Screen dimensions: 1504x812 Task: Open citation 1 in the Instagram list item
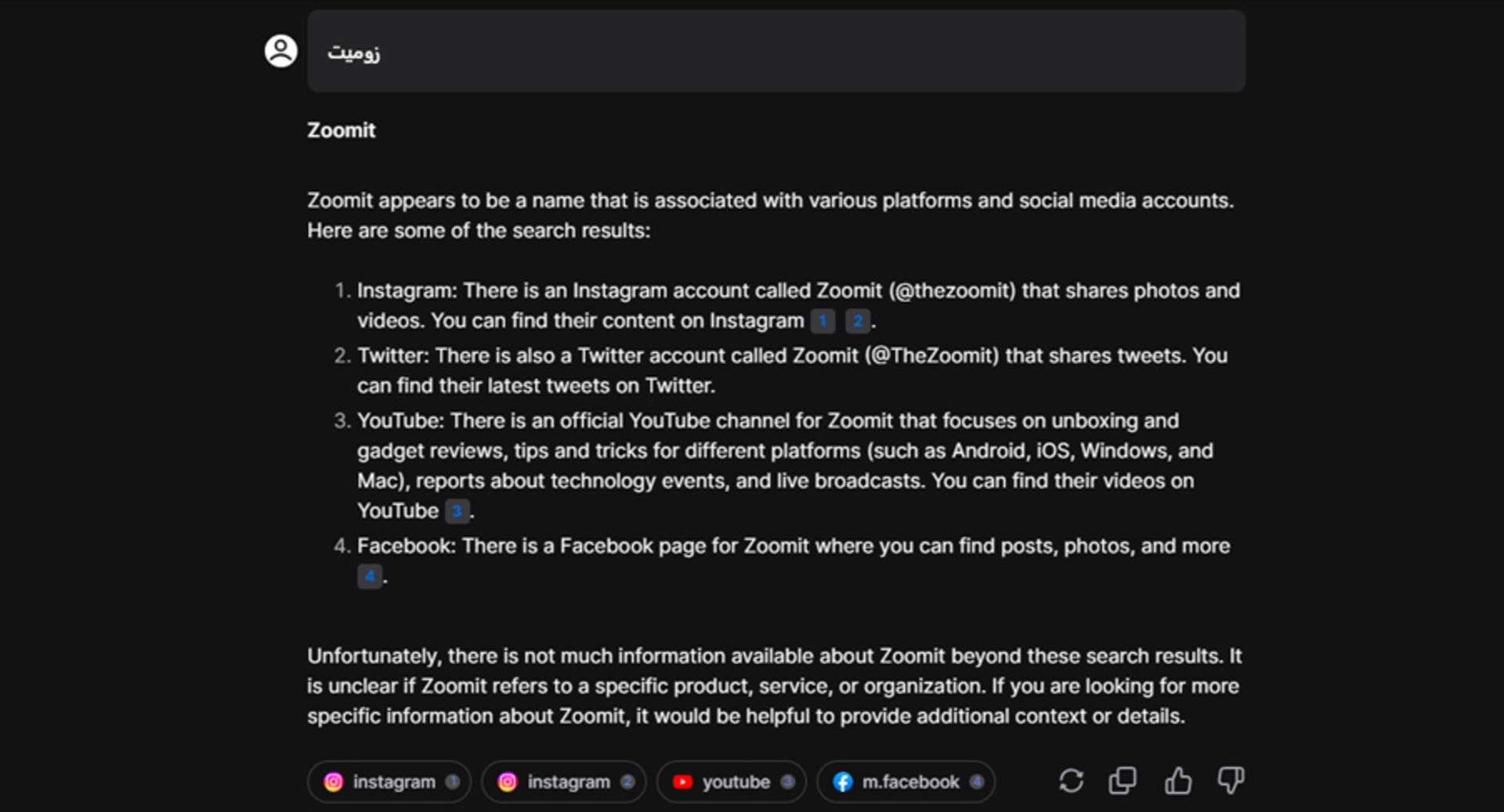(x=822, y=321)
